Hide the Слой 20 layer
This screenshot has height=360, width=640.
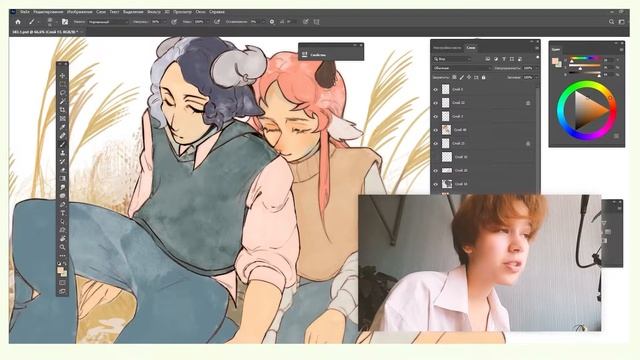[x=436, y=170]
